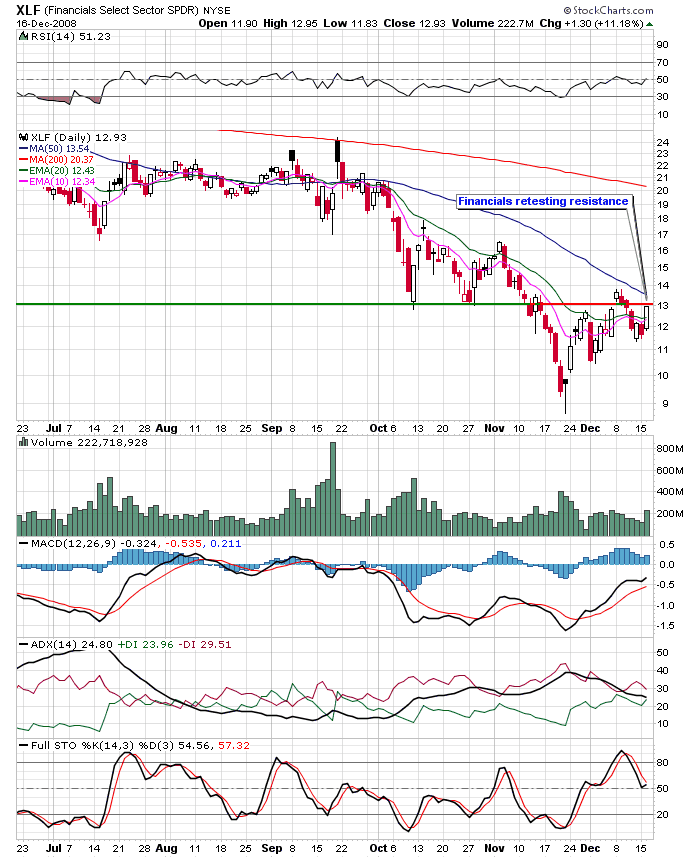The height and width of the screenshot is (858, 700).
Task: Click the Sep label on price chart axis
Action: click(272, 428)
